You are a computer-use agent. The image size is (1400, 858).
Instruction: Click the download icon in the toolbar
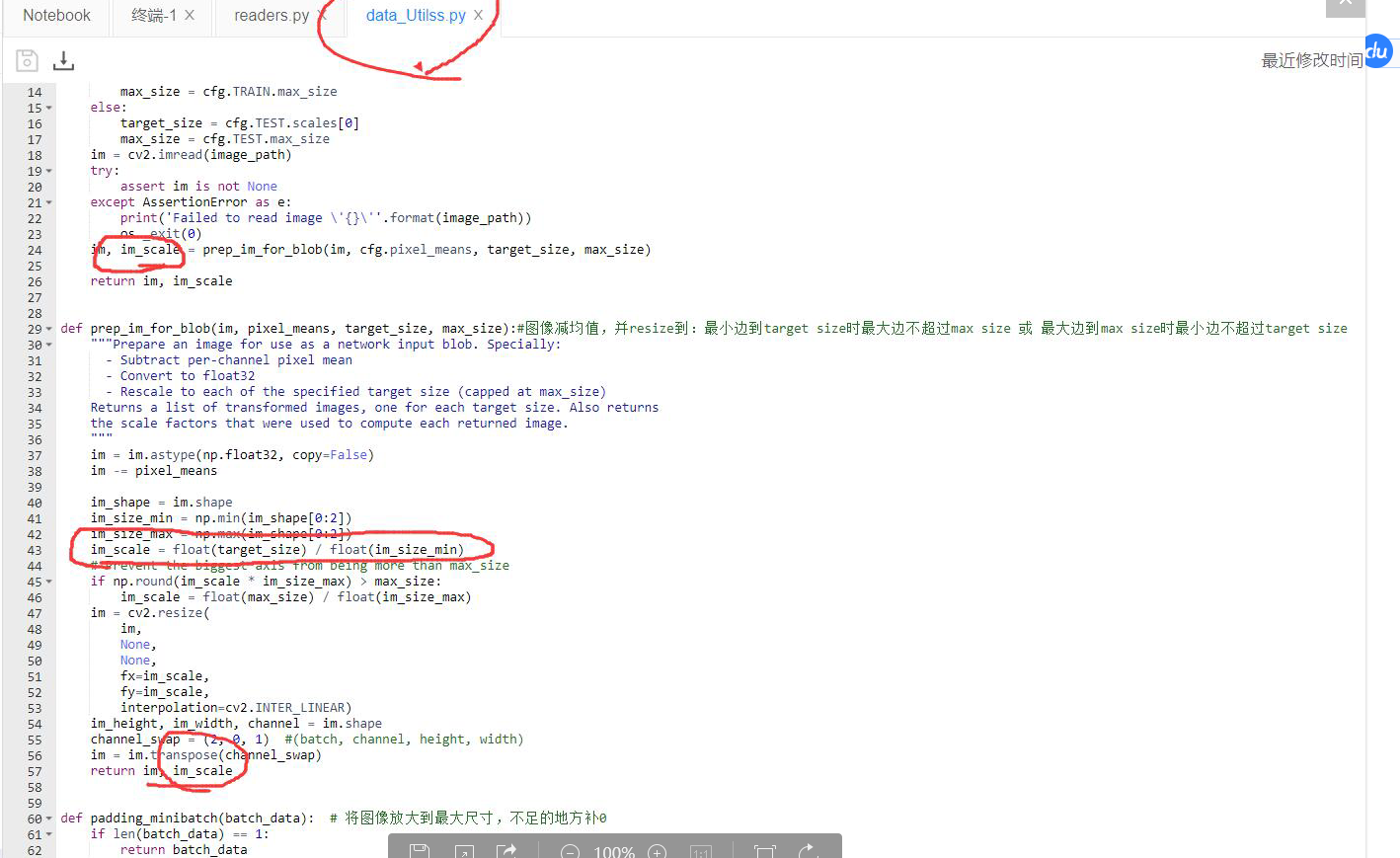pyautogui.click(x=63, y=60)
